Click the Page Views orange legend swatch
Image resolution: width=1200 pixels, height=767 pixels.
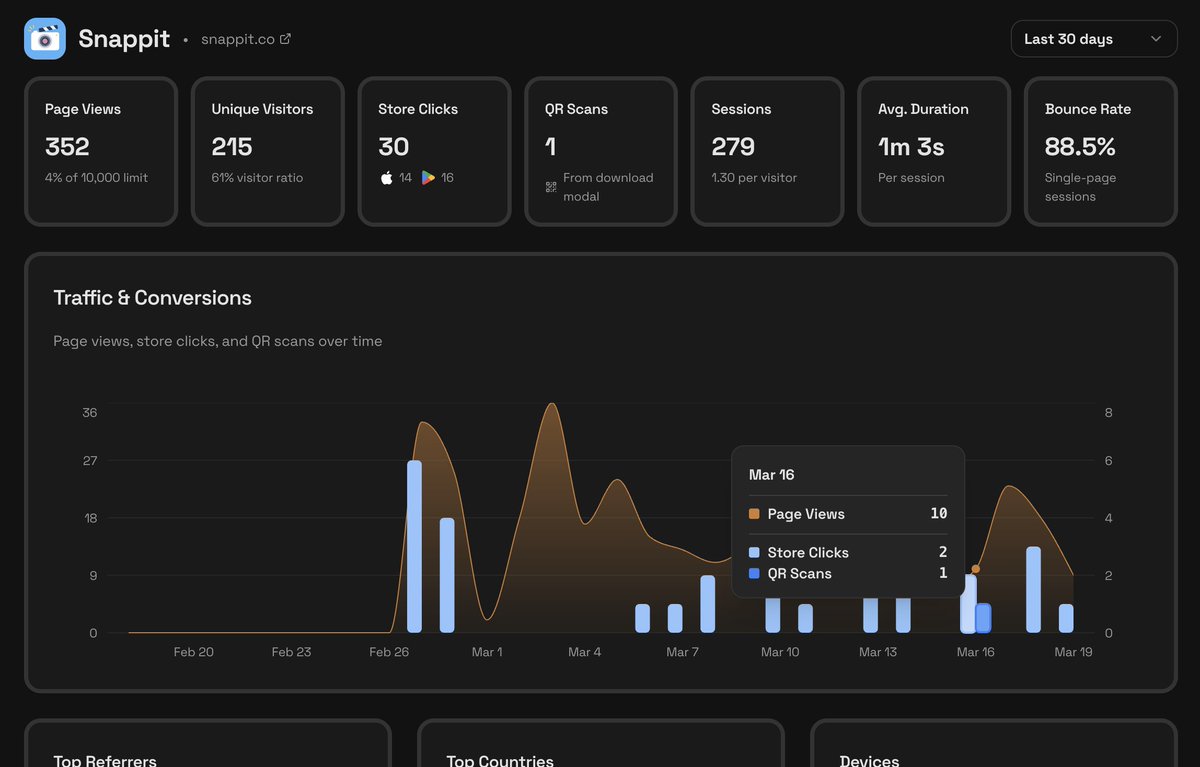click(754, 514)
